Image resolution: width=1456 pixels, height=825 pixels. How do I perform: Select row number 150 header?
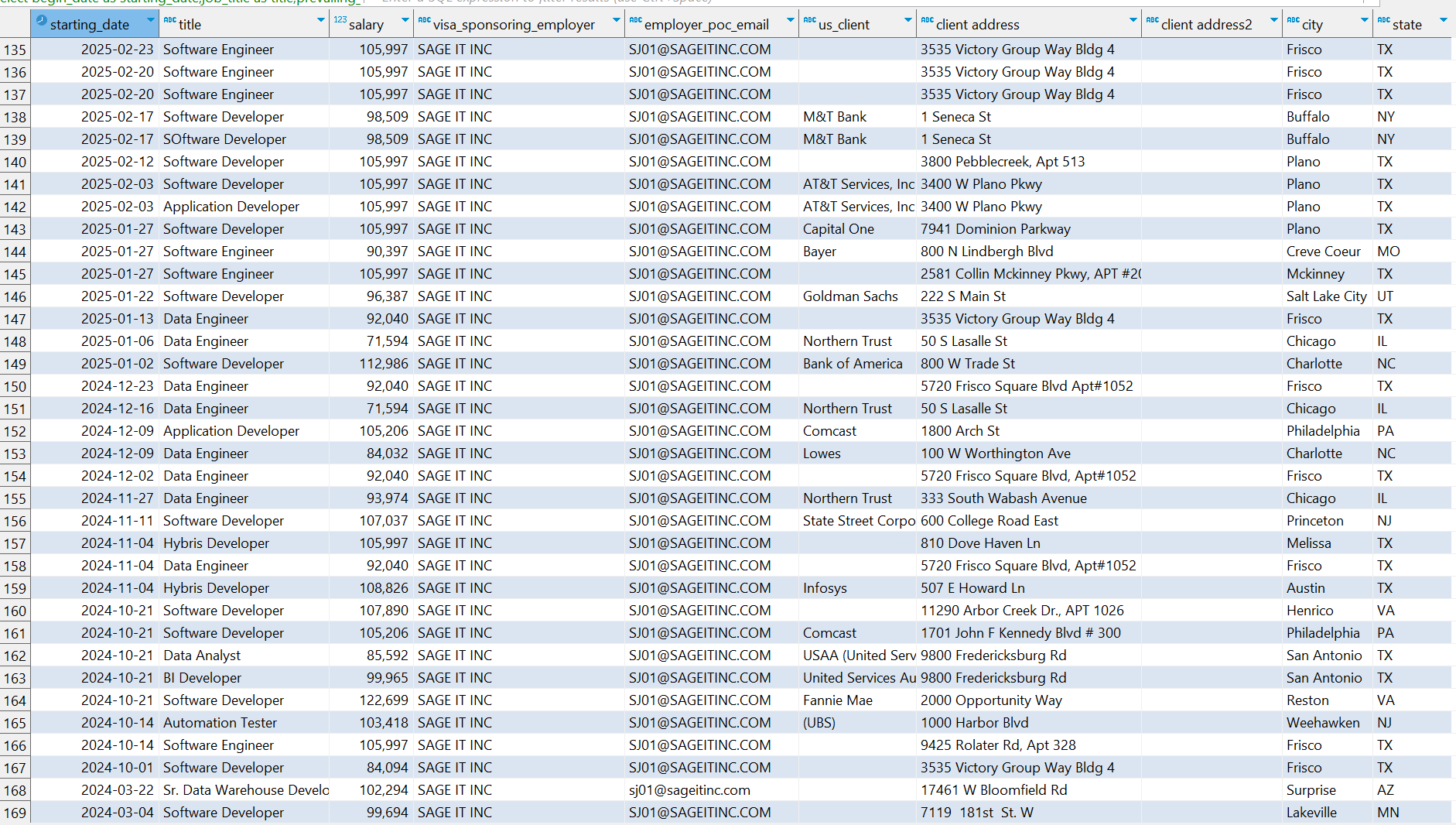tap(15, 386)
